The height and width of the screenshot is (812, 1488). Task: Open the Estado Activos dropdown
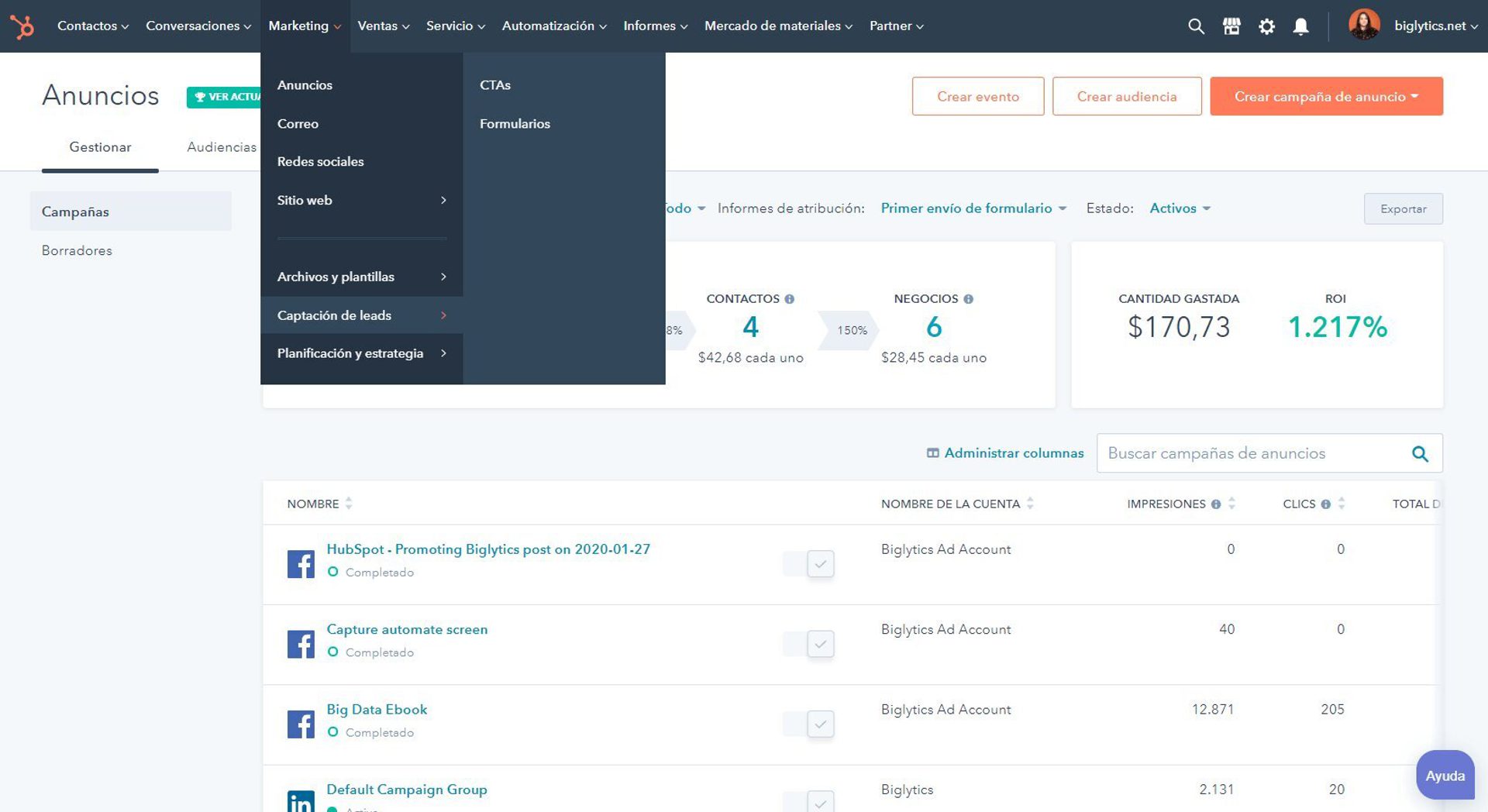[x=1180, y=208]
